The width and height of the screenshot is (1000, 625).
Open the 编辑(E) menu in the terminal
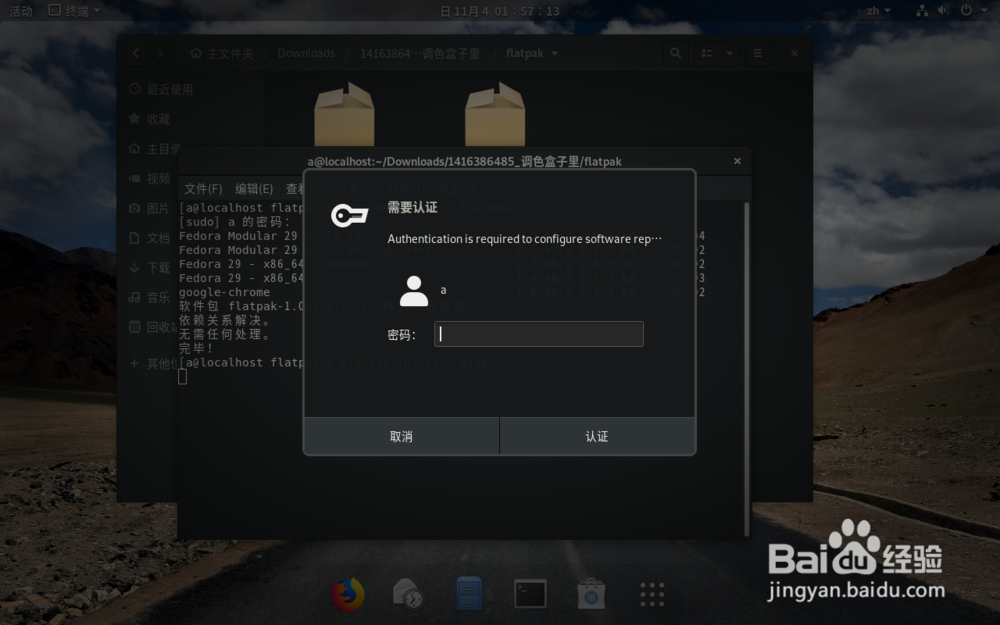pos(253,188)
